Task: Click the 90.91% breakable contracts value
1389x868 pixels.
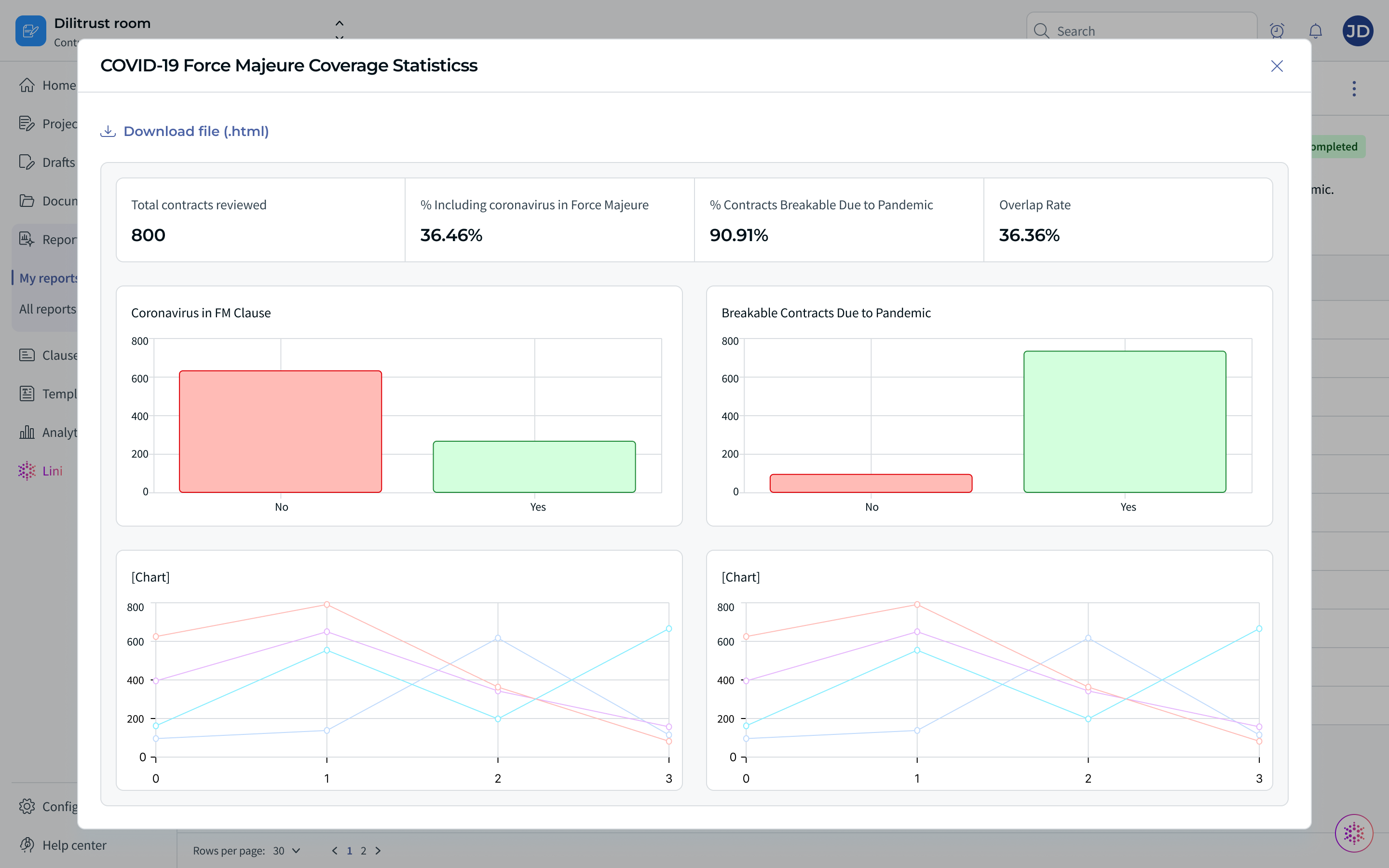Action: pos(739,235)
